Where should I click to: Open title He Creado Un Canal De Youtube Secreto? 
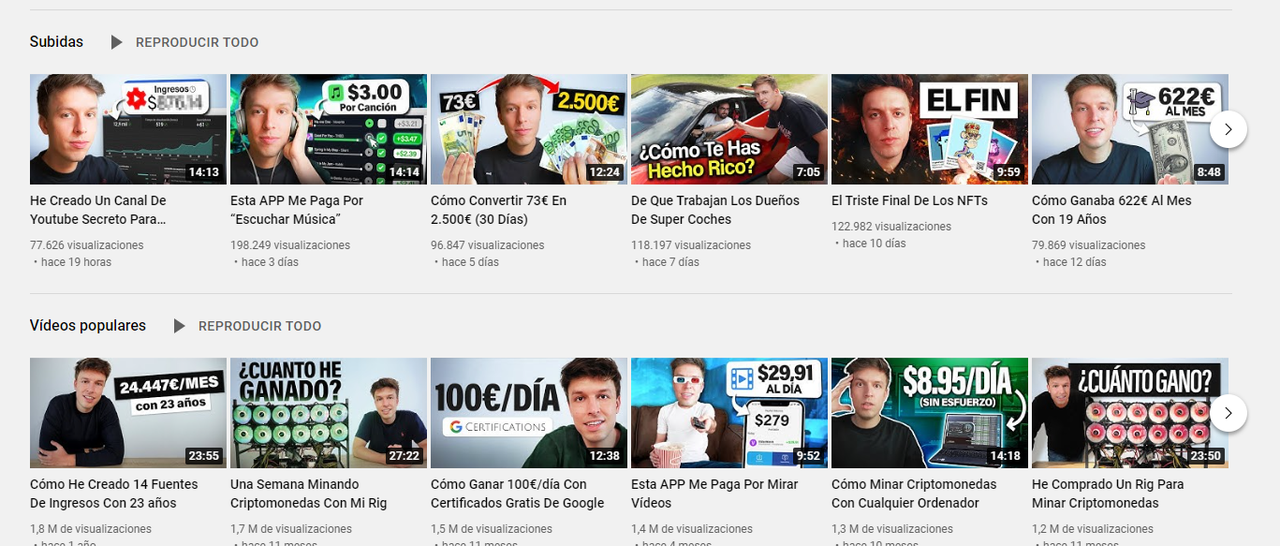100,210
